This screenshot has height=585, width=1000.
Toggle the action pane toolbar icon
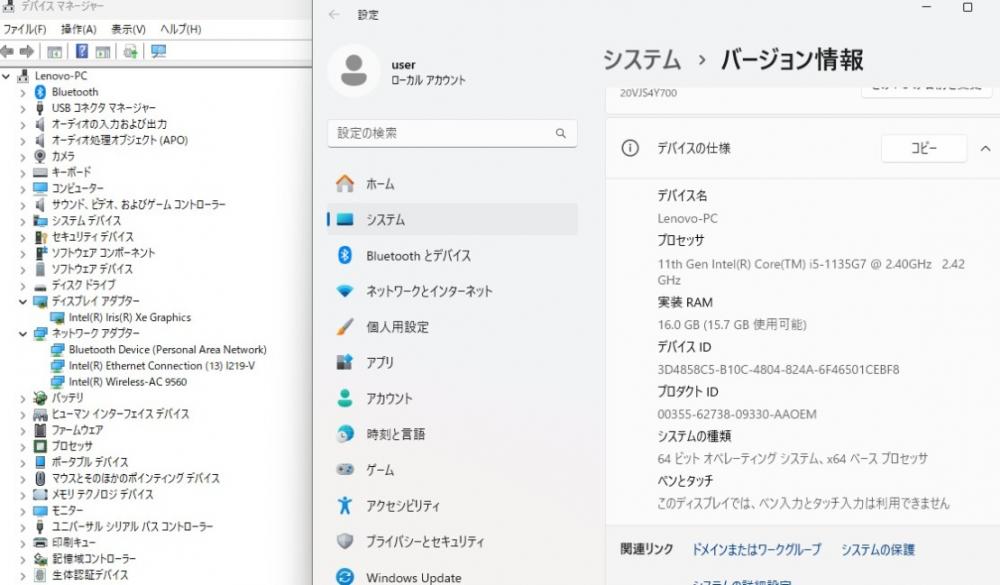[103, 52]
